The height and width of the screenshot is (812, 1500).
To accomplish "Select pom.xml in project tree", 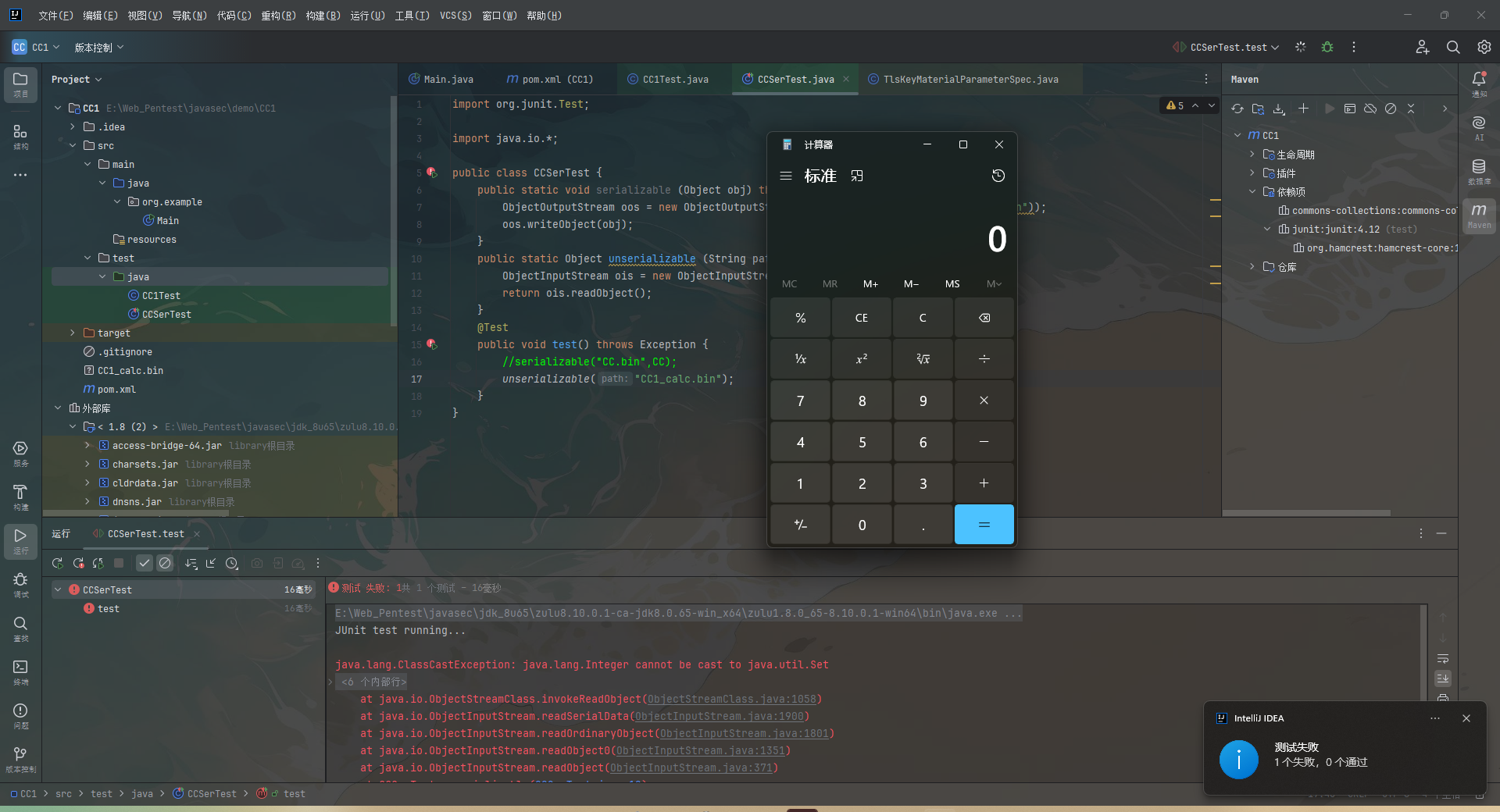I will click(116, 389).
